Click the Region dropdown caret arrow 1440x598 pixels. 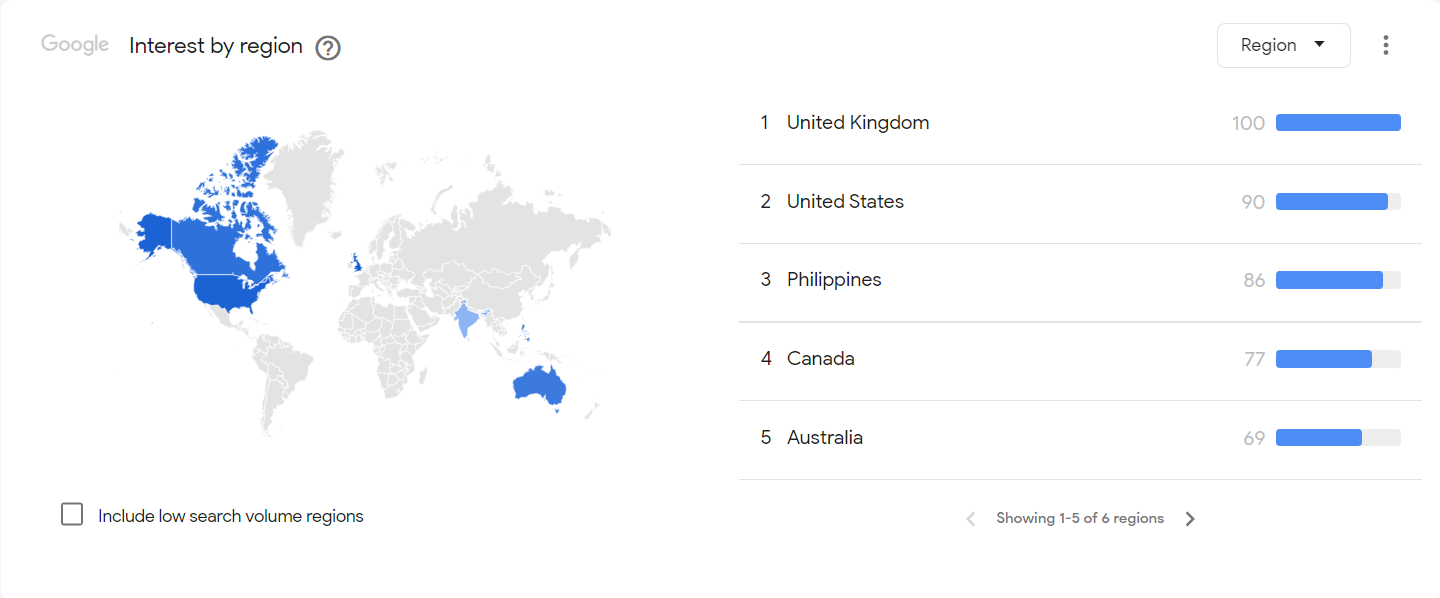coord(1319,44)
